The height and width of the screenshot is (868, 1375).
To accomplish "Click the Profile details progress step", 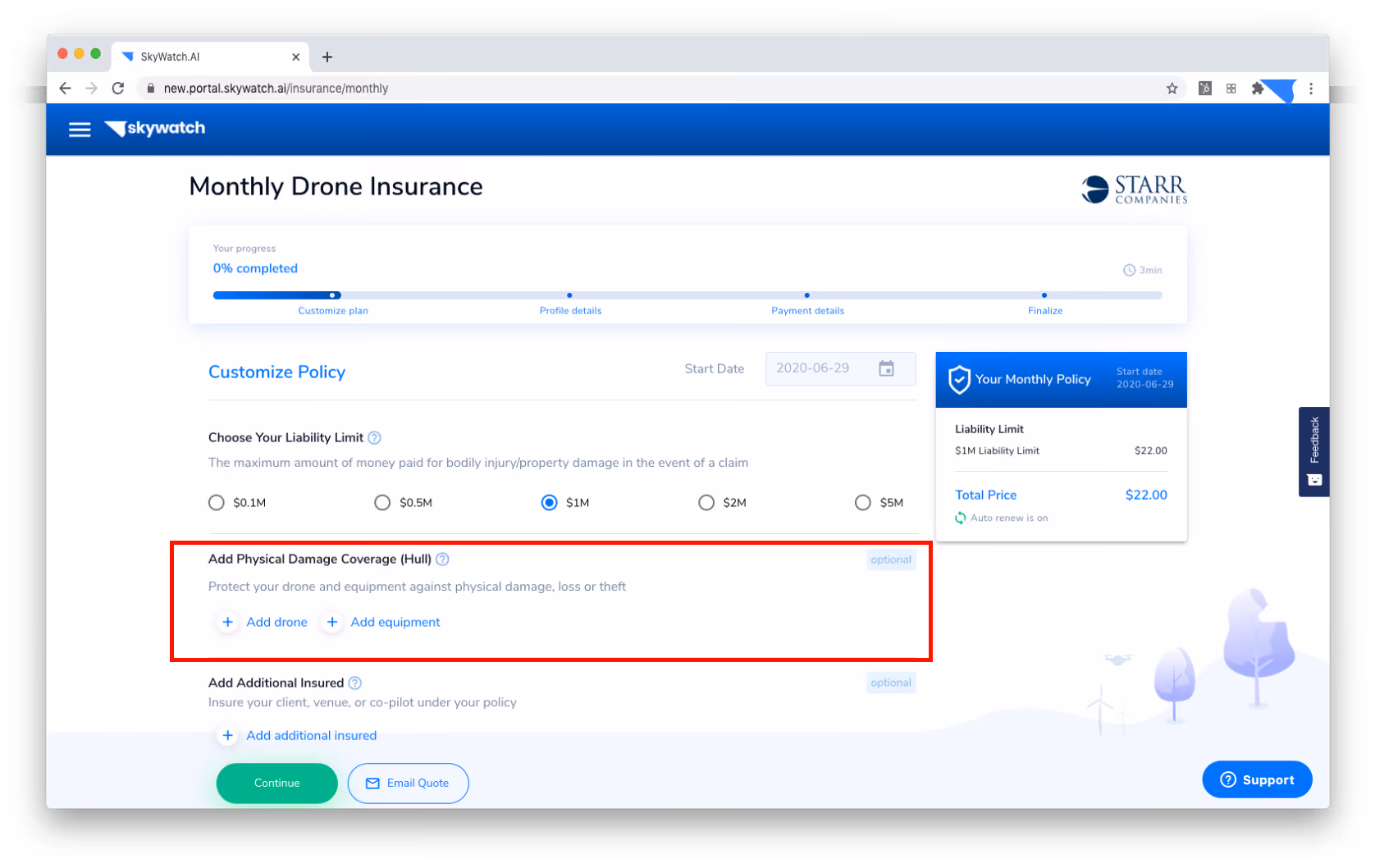I will click(x=571, y=311).
